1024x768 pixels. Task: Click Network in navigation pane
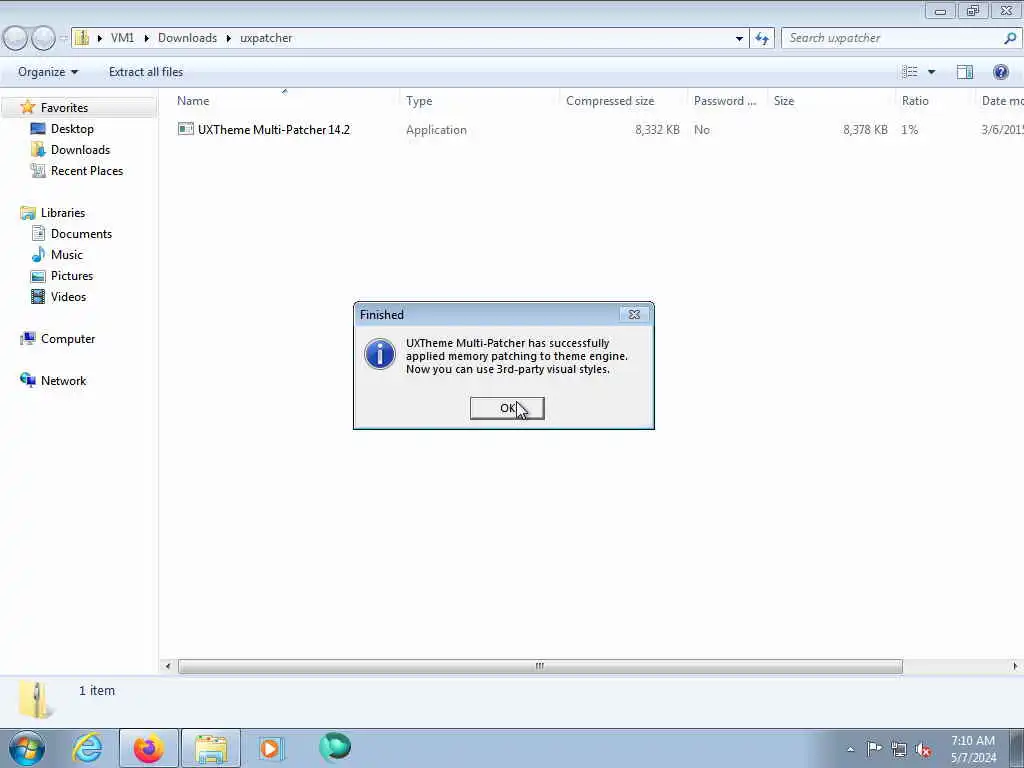click(63, 381)
